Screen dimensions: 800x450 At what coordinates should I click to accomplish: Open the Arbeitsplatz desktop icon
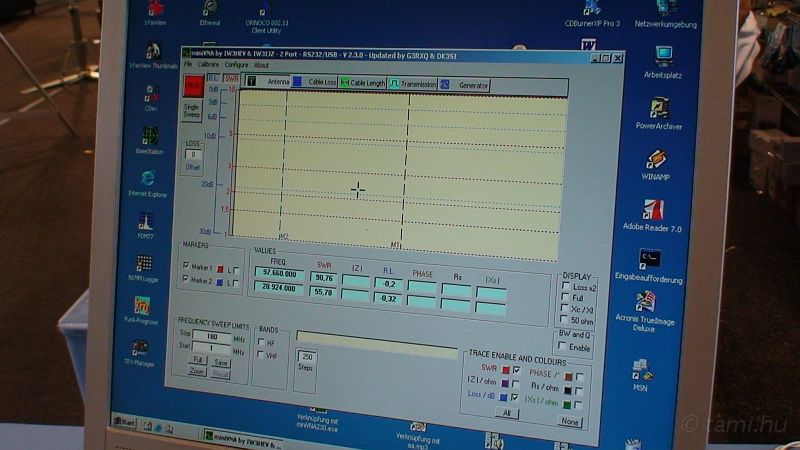661,57
